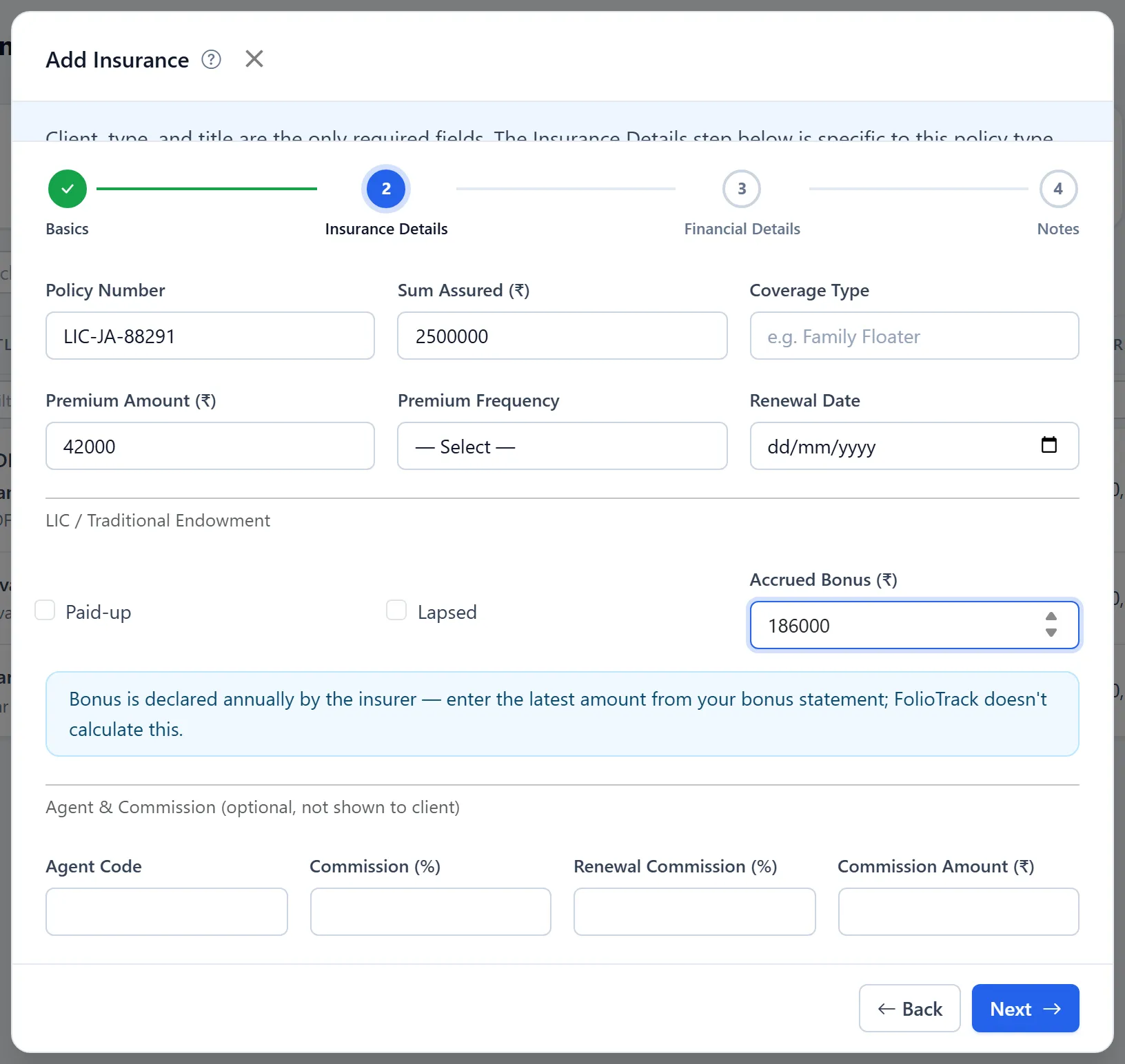1125x1064 pixels.
Task: Click the Add Insurance dialog title
Action: (x=117, y=60)
